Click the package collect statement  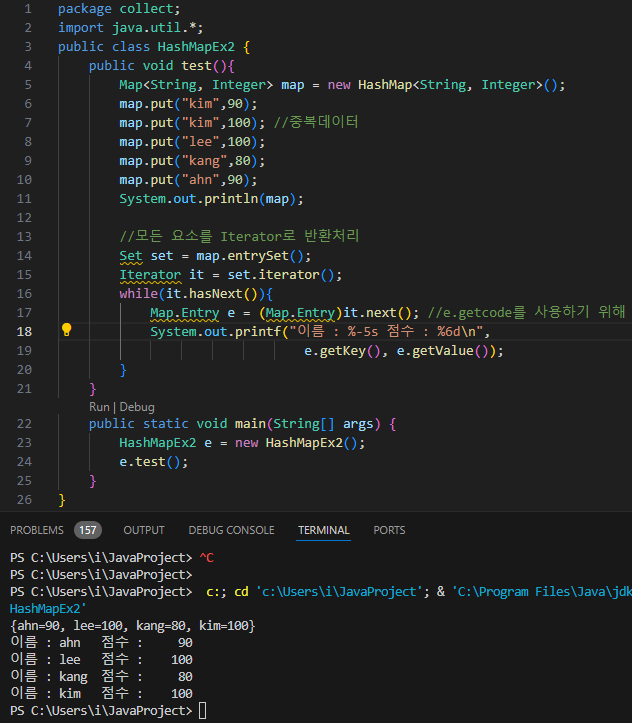coord(119,9)
